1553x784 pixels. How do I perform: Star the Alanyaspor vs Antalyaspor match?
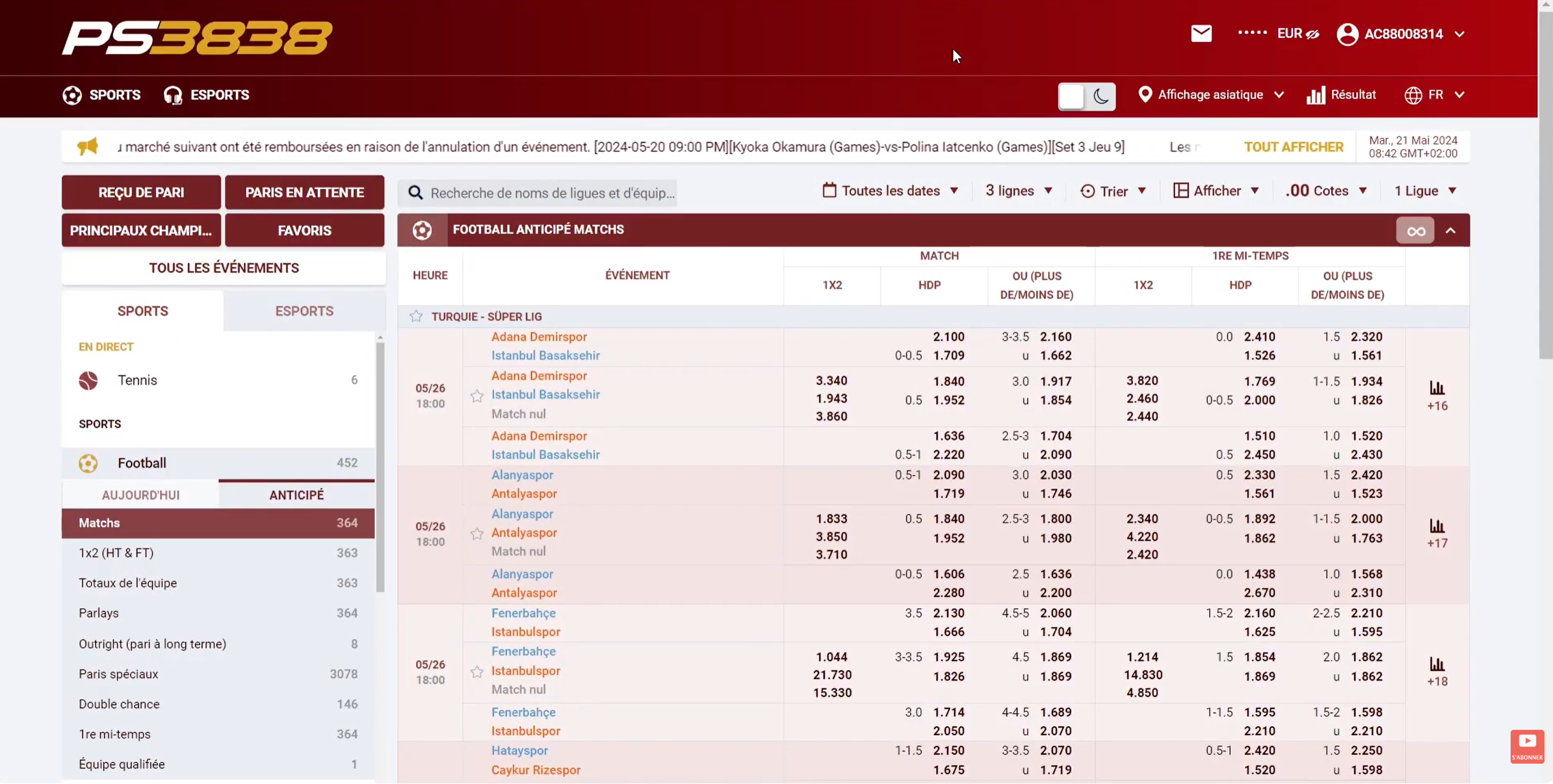(477, 534)
